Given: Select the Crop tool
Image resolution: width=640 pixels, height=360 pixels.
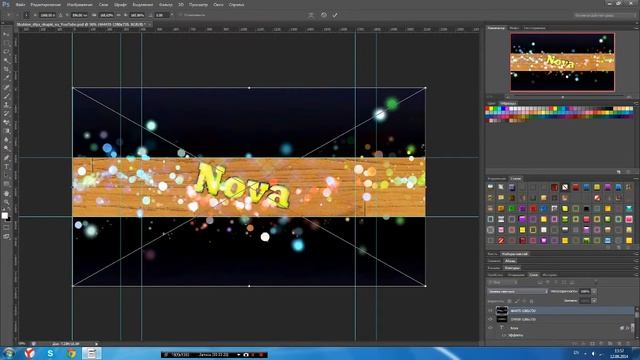Looking at the screenshot, I should 7,69.
